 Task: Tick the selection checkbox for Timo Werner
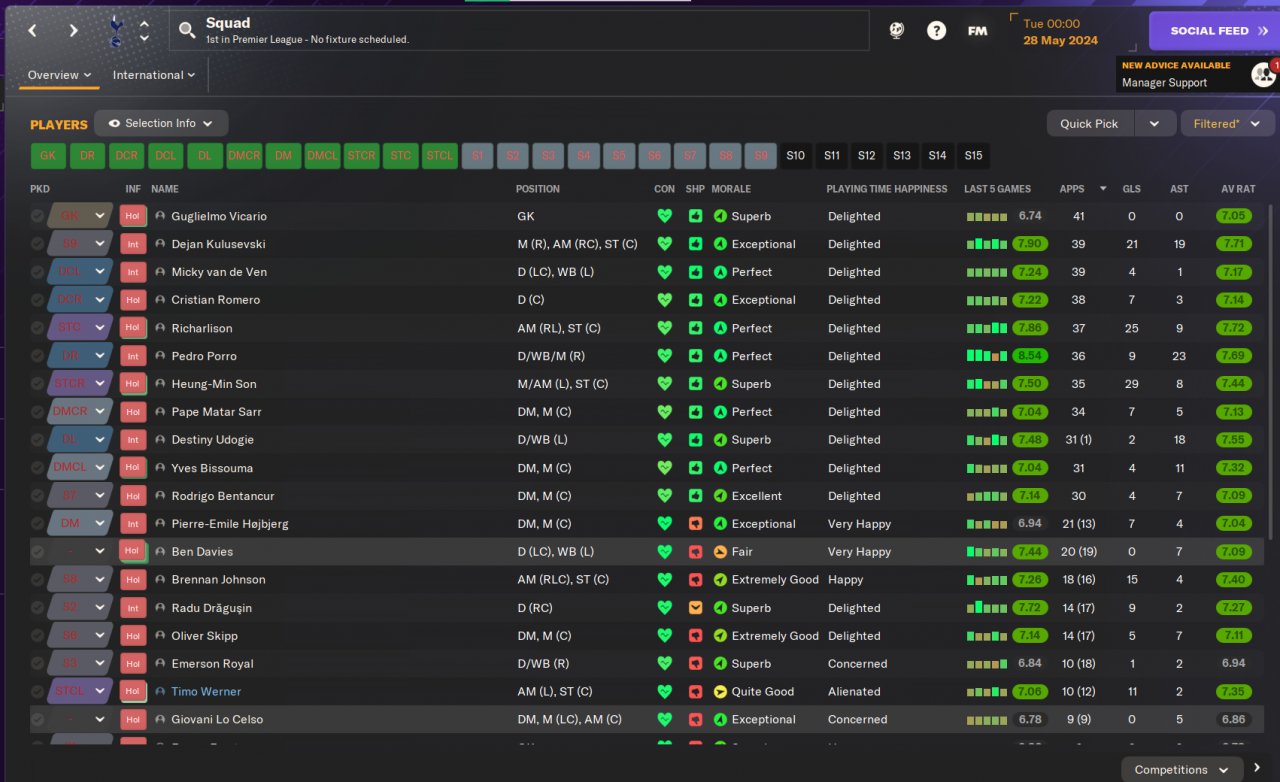point(37,692)
